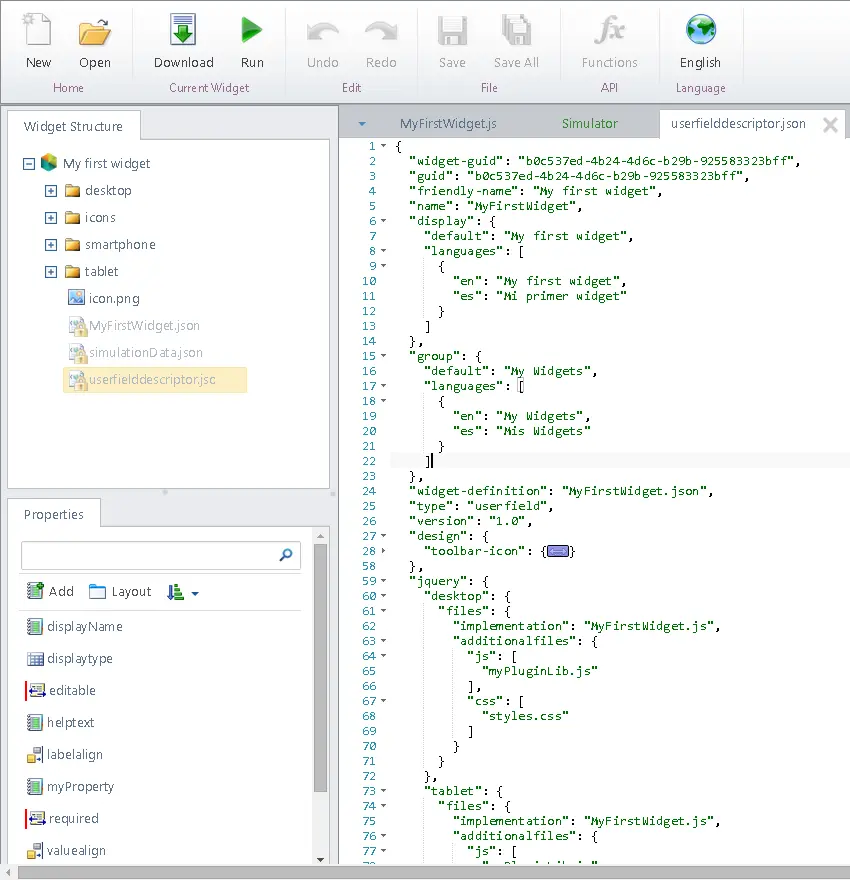Open the editor tab list dropdown arrow
850x880 pixels.
click(362, 123)
